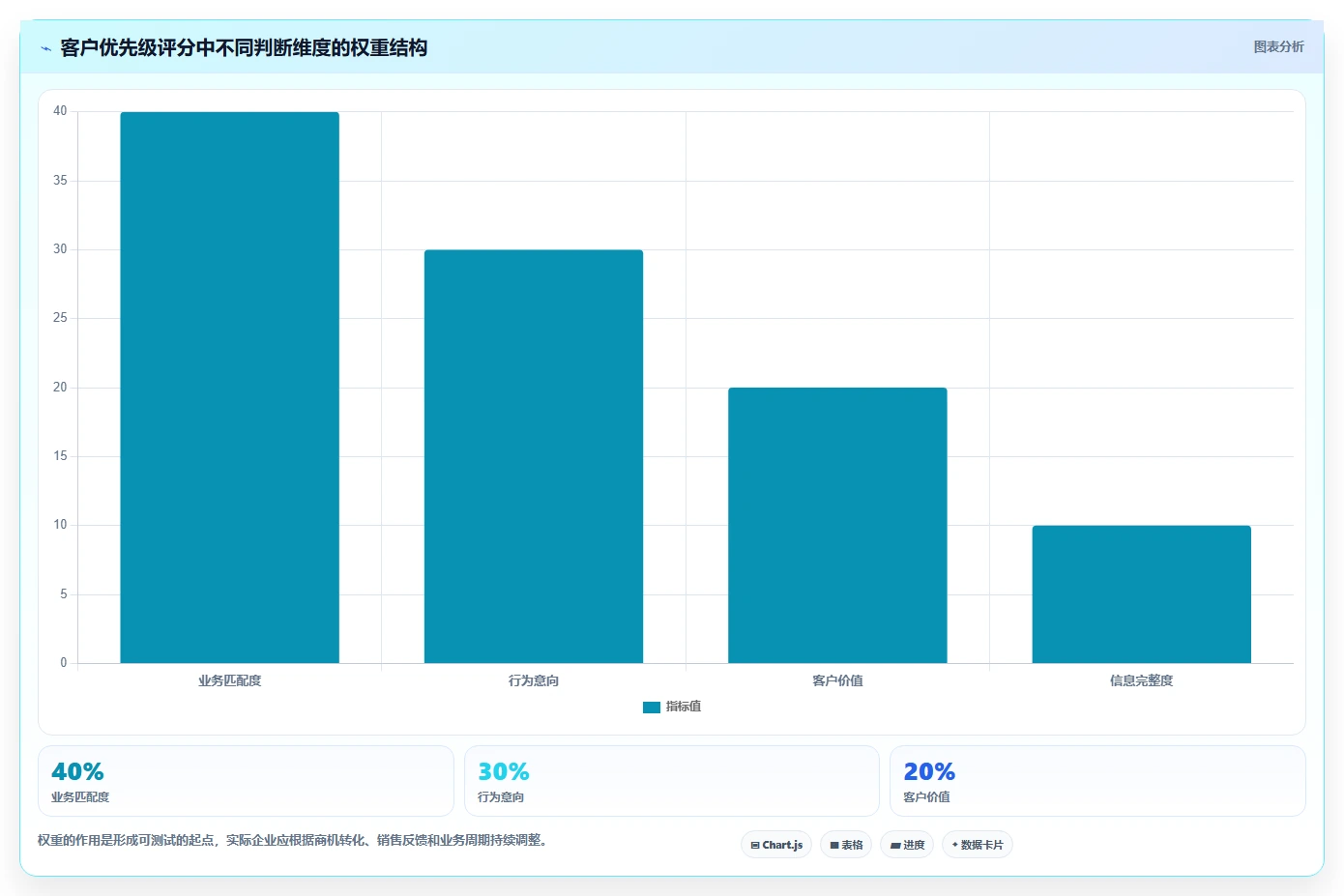Select the Chart.js tag chip

776,845
